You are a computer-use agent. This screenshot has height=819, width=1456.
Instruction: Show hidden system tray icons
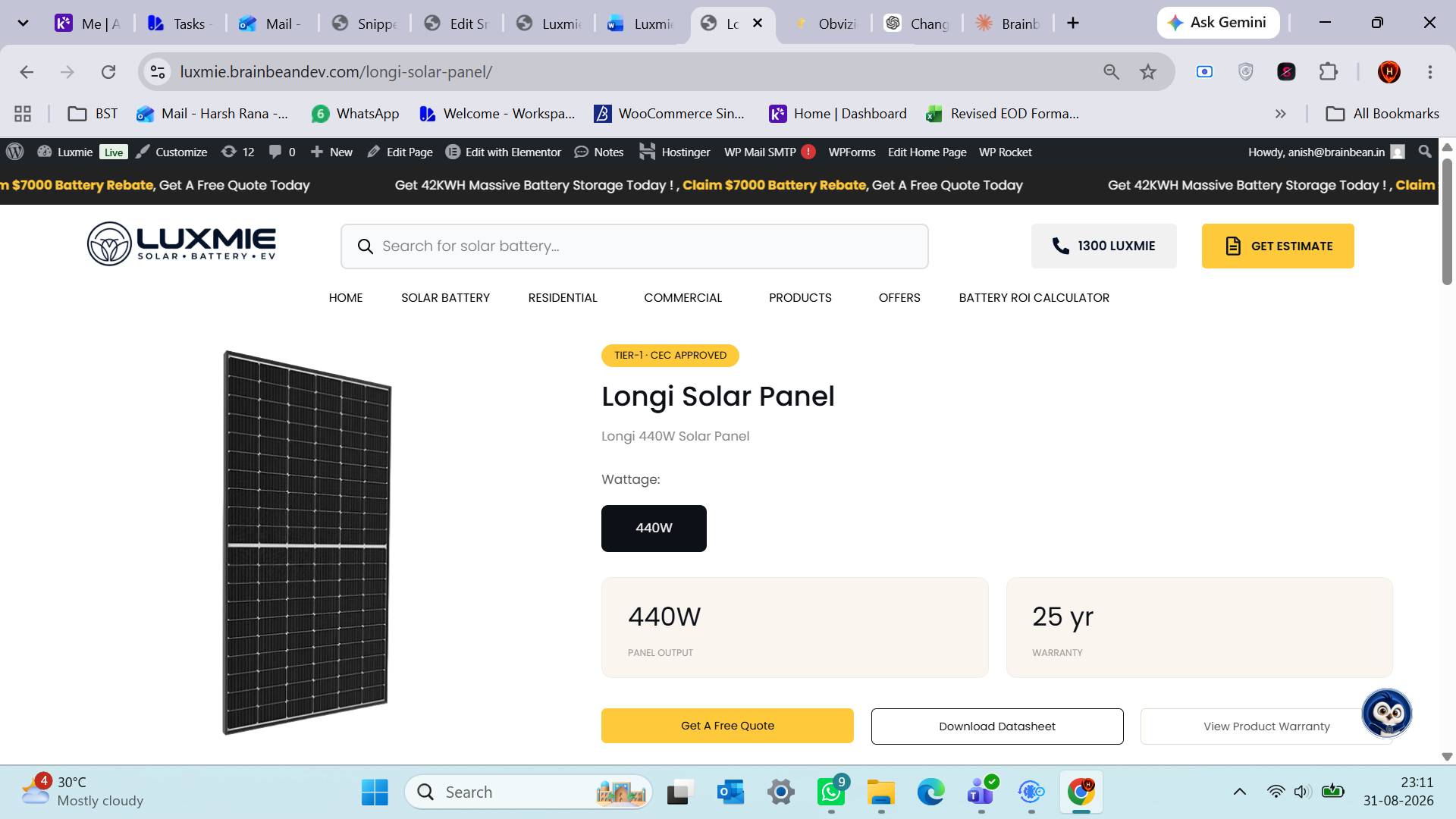tap(1240, 792)
